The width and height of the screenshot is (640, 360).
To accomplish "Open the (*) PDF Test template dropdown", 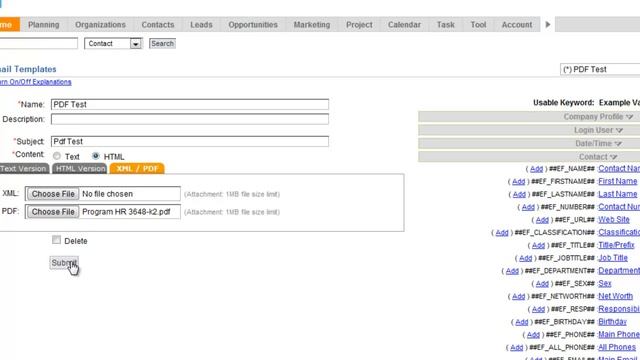I will [x=600, y=69].
